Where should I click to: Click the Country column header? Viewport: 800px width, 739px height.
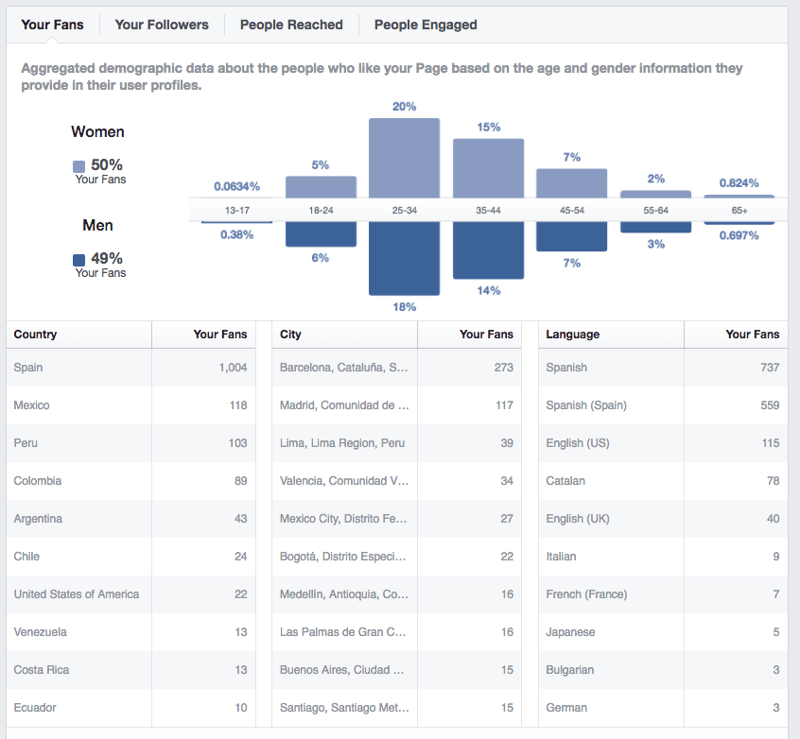36,335
